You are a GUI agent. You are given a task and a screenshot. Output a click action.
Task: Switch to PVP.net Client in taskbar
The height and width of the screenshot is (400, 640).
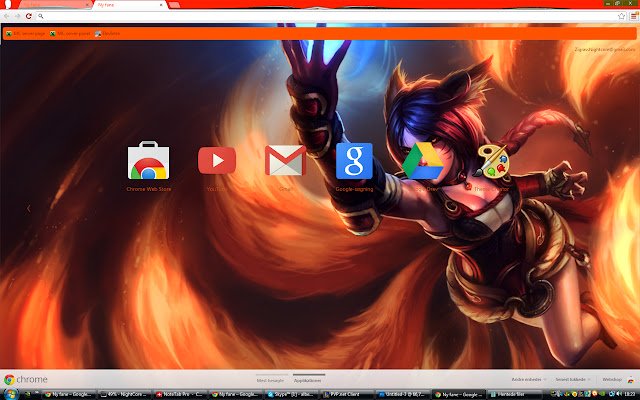347,395
